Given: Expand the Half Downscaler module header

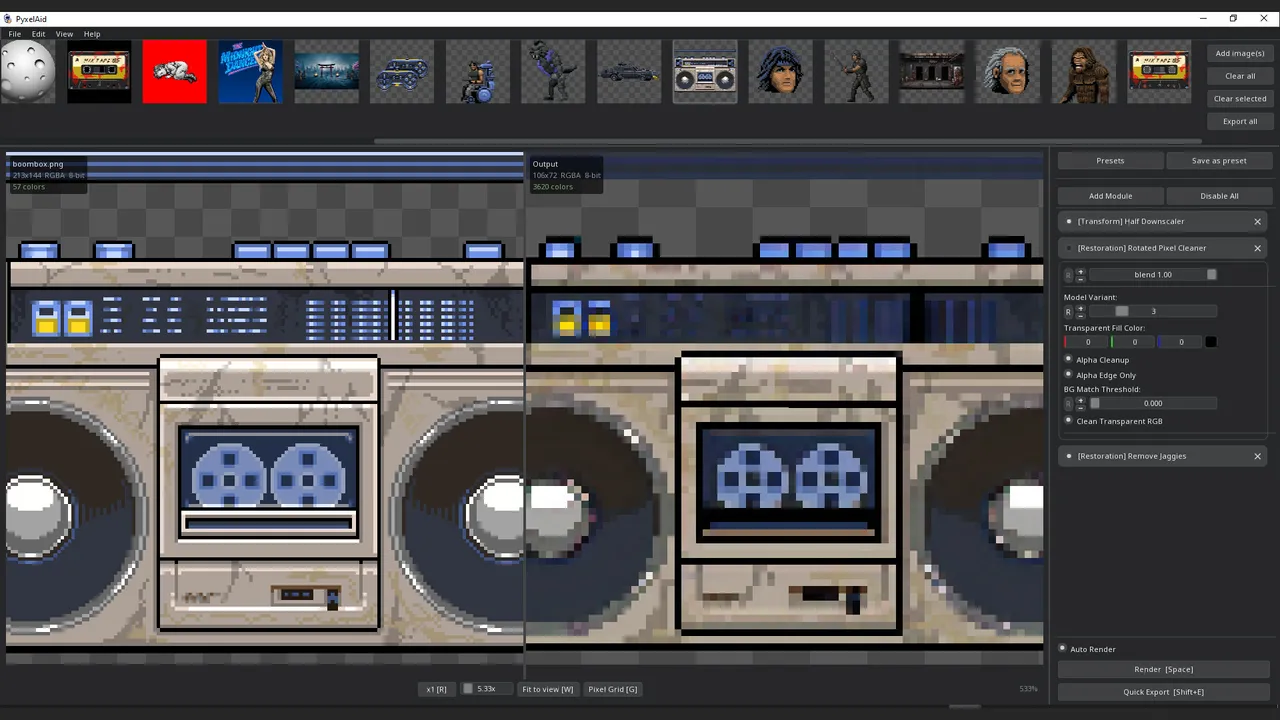Looking at the screenshot, I should (x=1162, y=222).
